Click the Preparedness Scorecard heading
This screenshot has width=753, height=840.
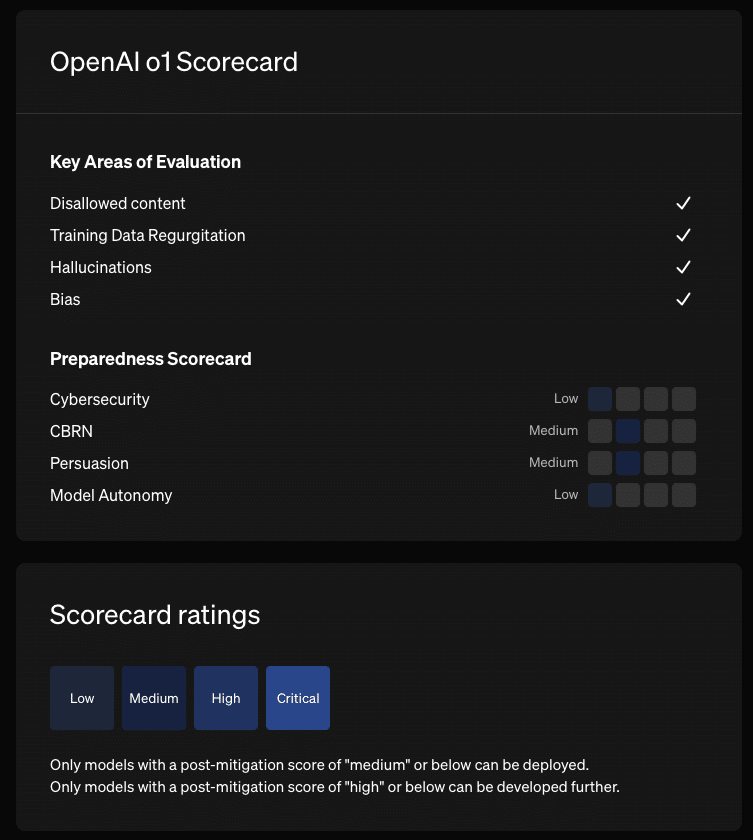151,358
